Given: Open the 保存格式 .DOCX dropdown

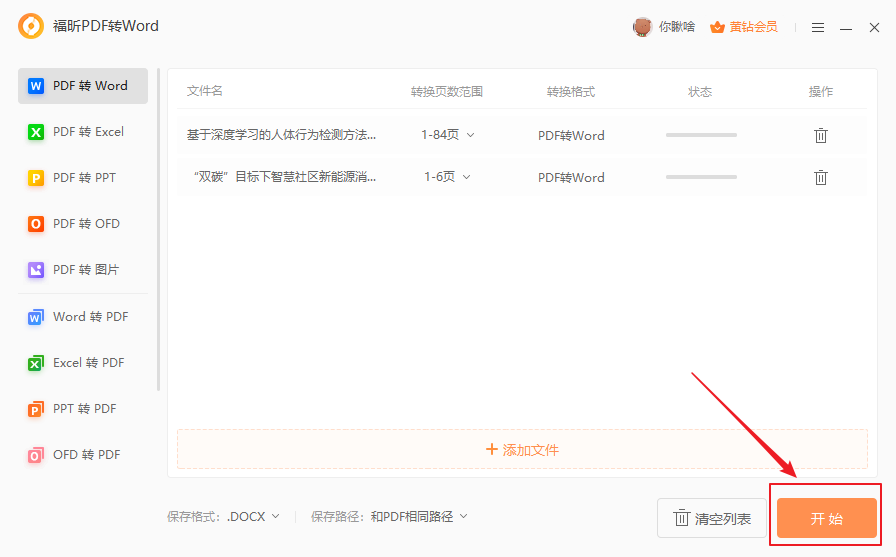Looking at the screenshot, I should click(253, 517).
